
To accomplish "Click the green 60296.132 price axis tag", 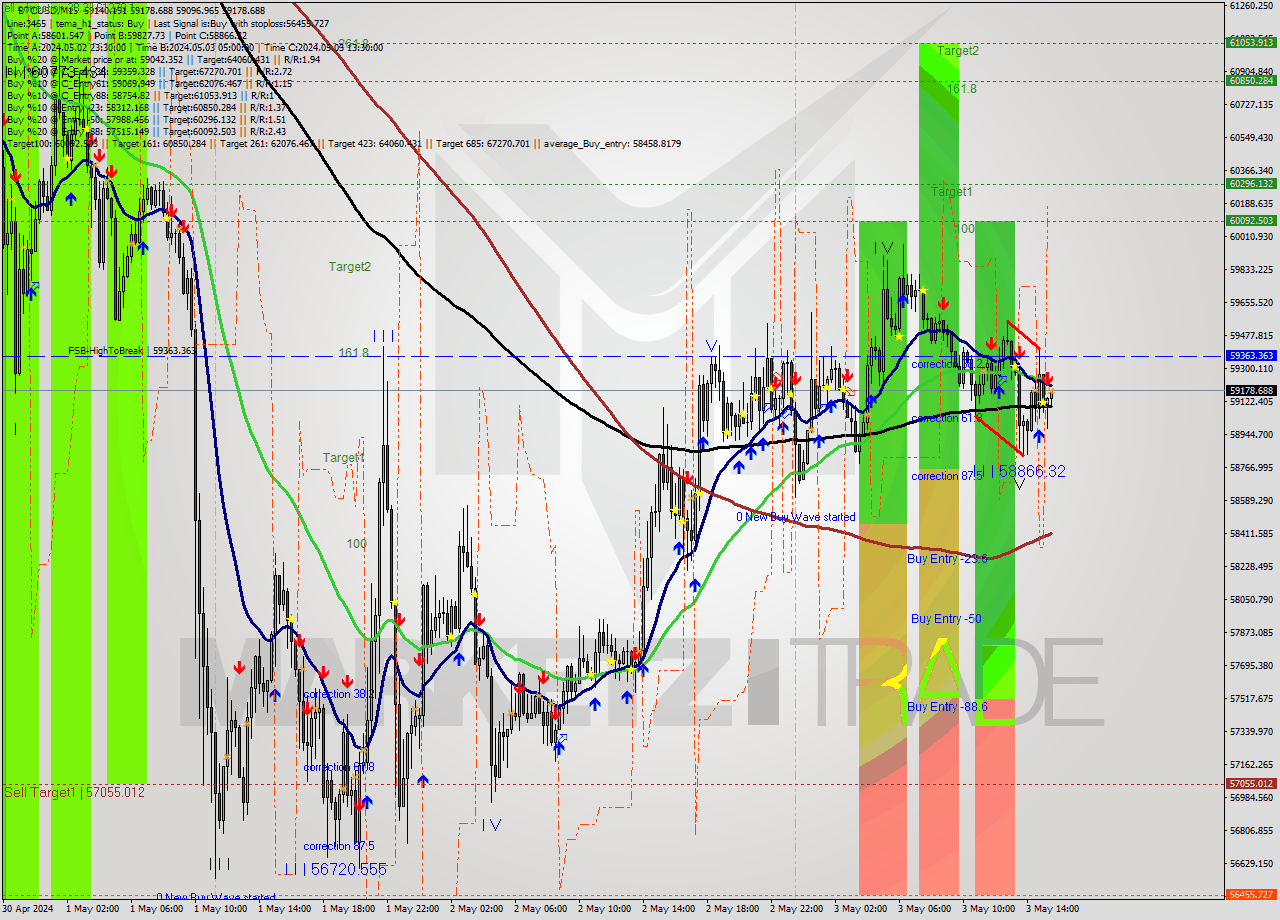I will pyautogui.click(x=1251, y=183).
